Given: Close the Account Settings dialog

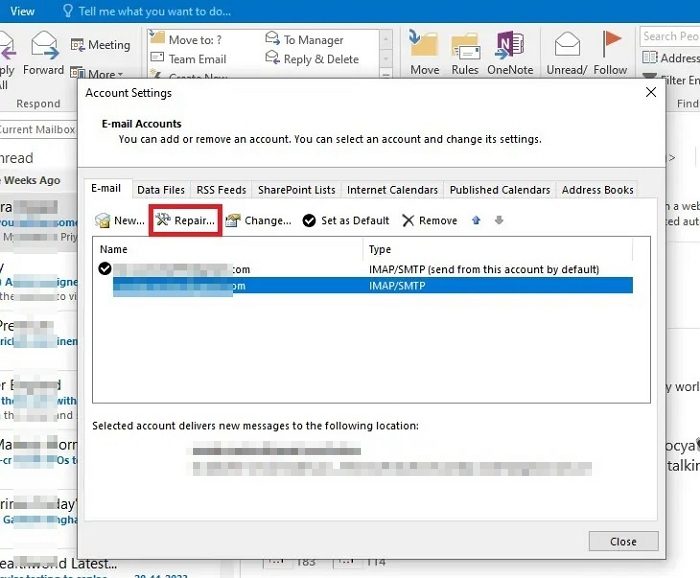Looking at the screenshot, I should click(623, 541).
